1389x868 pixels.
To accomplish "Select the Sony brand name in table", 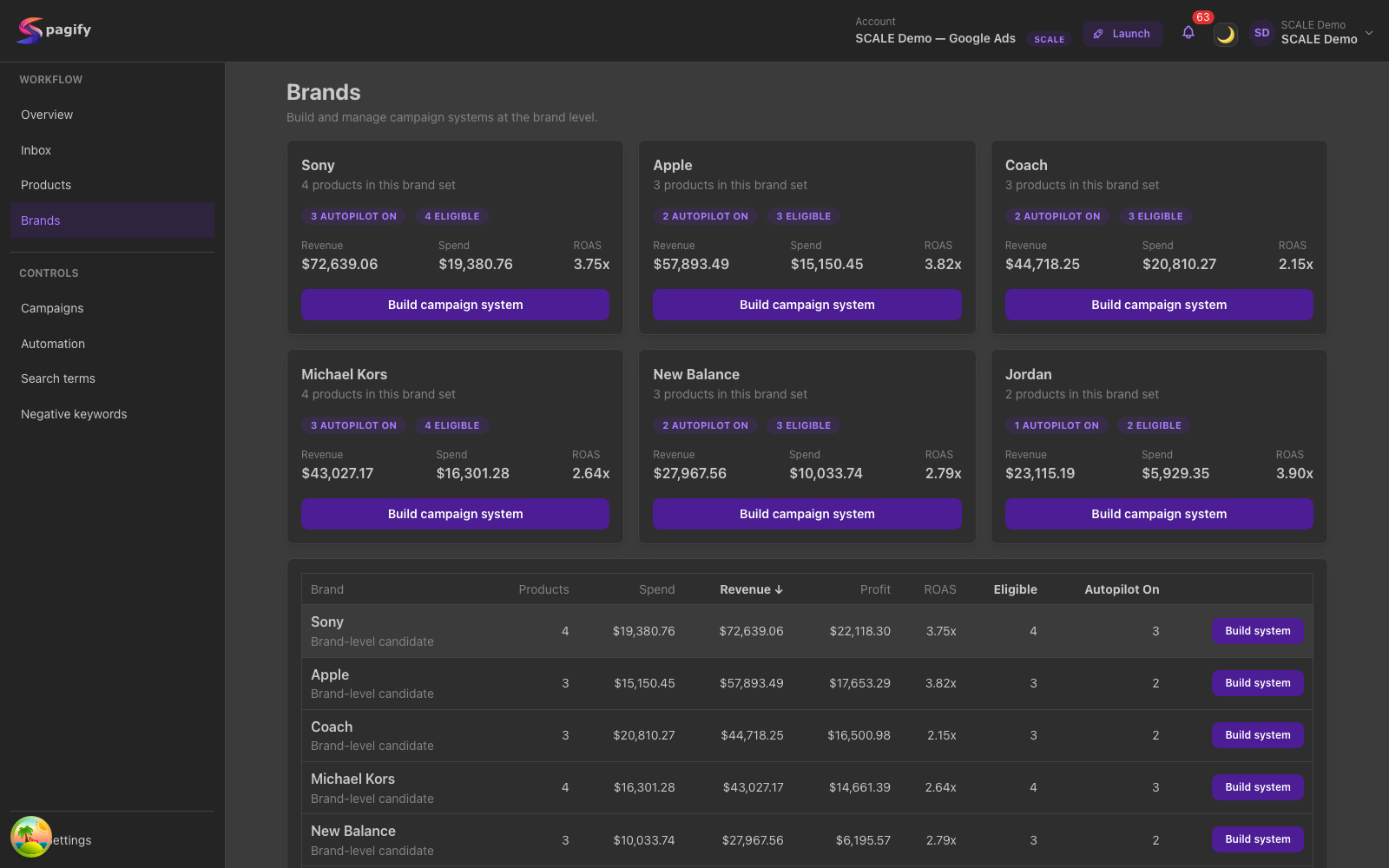I will [327, 622].
